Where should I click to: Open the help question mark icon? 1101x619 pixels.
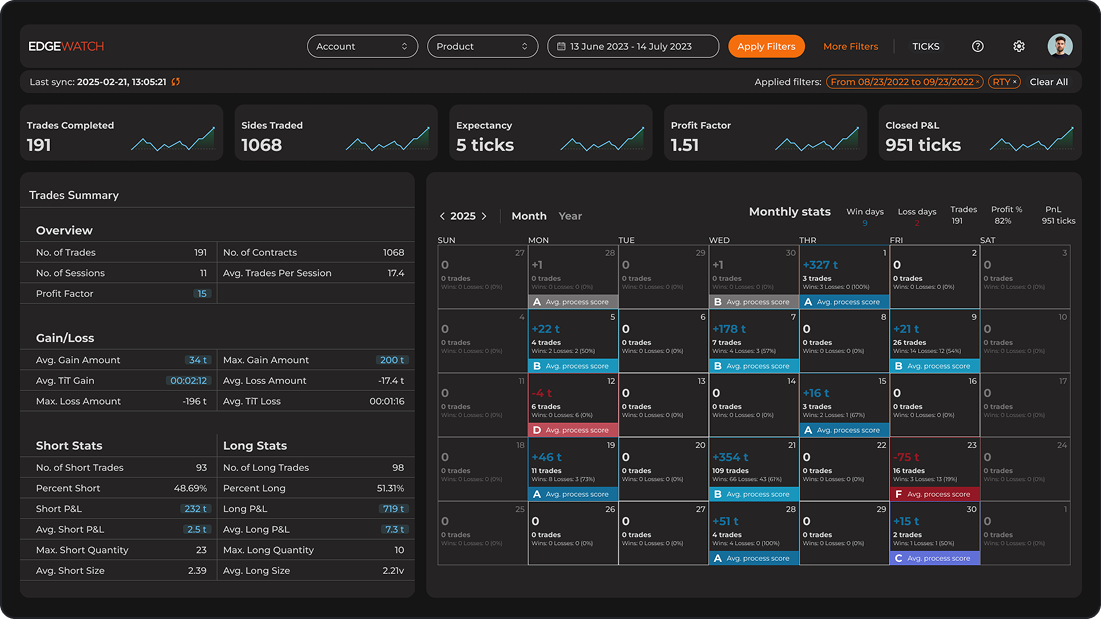tap(978, 47)
